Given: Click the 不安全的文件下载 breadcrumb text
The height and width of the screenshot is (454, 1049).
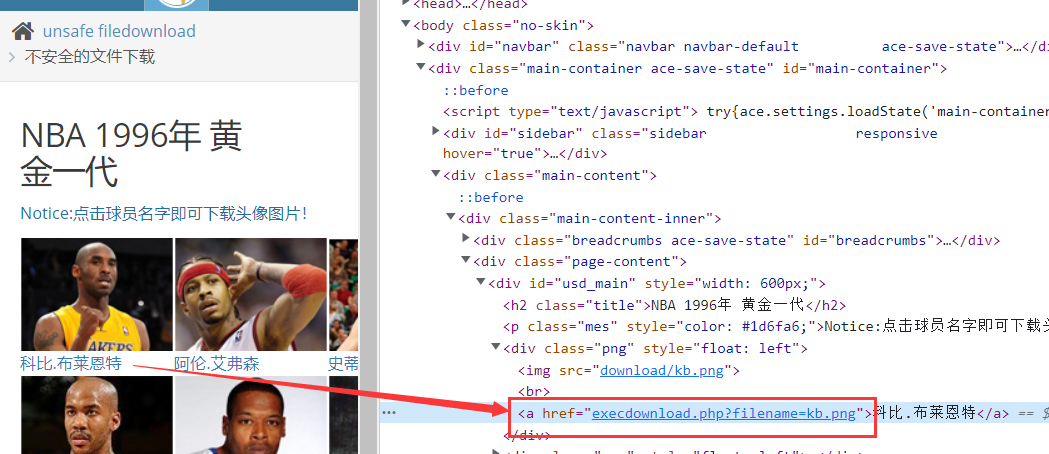Looking at the screenshot, I should click(90, 57).
